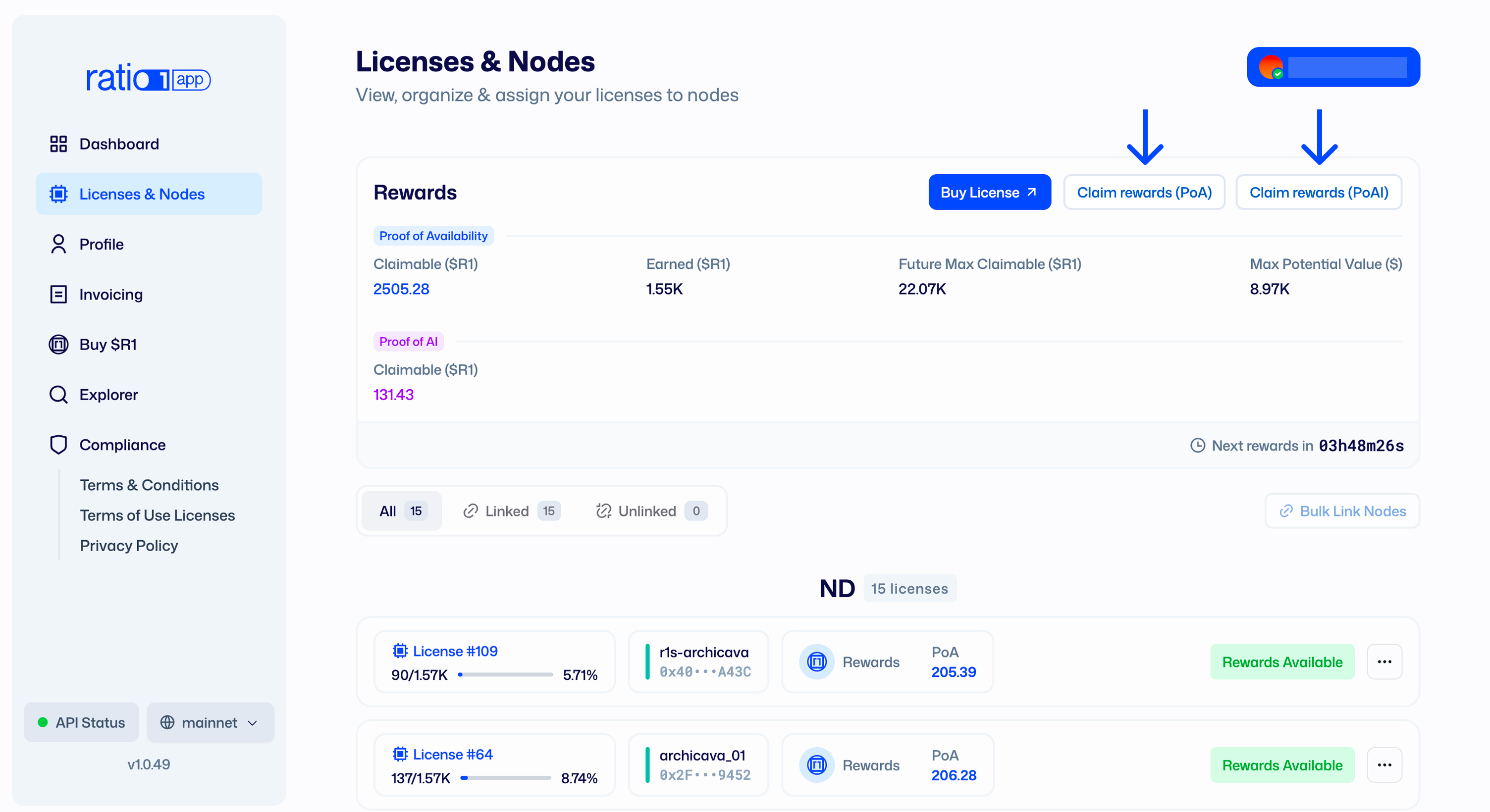Click Bulk Link Nodes button
Viewport: 1490px width, 812px height.
pyautogui.click(x=1342, y=511)
